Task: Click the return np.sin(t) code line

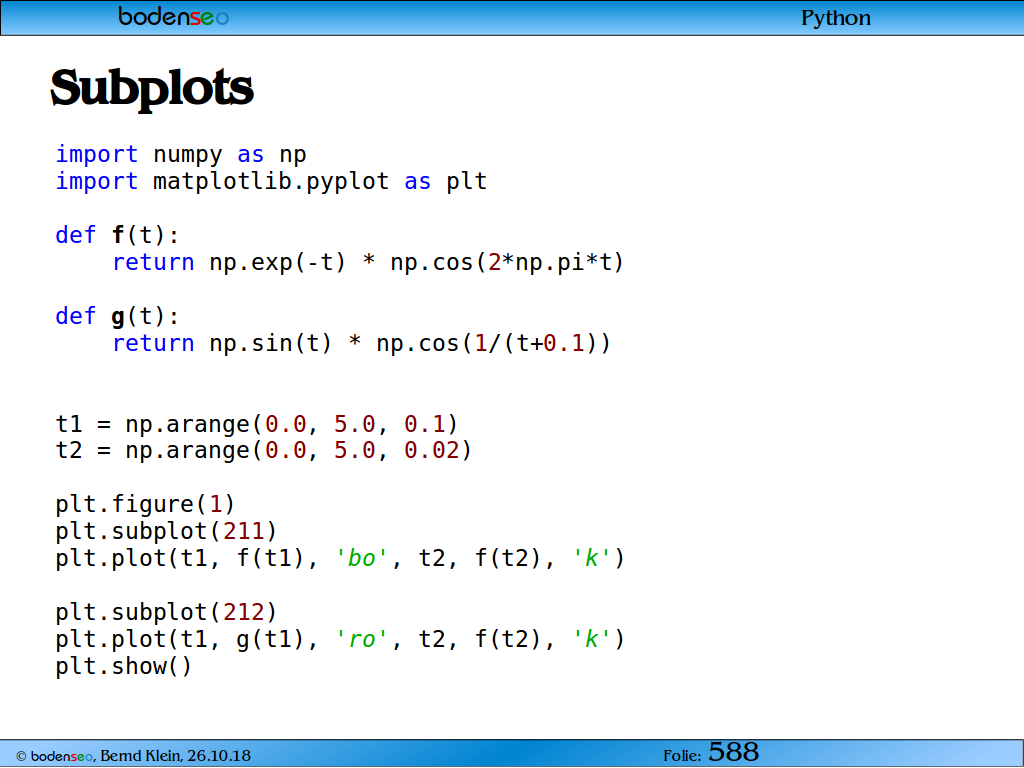Action: click(361, 344)
